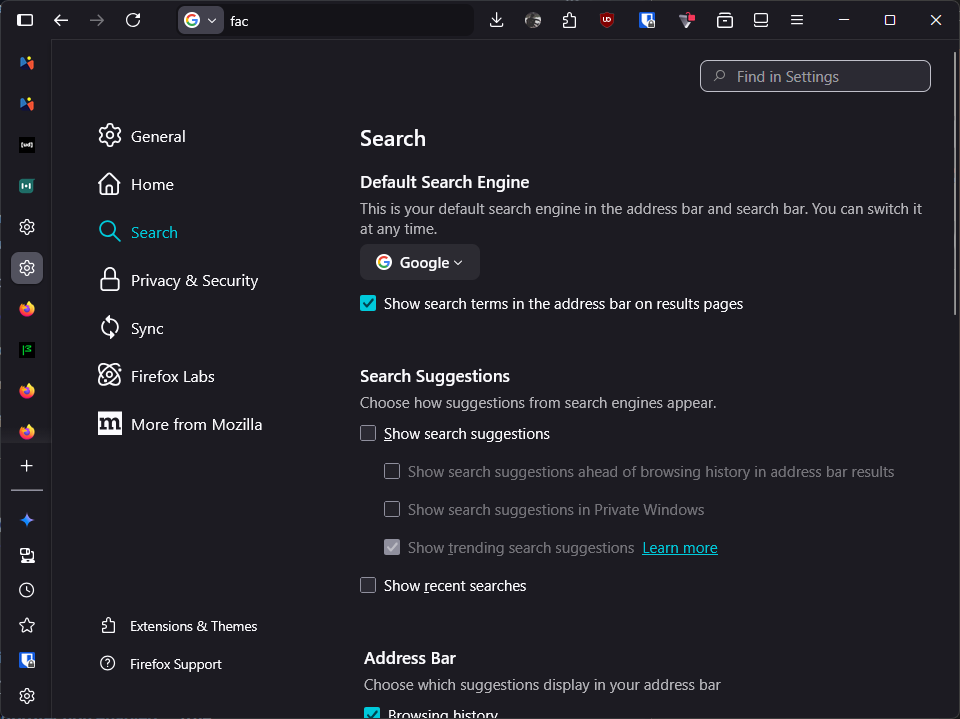Open the Extensions puzzle-piece icon
960x719 pixels.
(x=570, y=20)
